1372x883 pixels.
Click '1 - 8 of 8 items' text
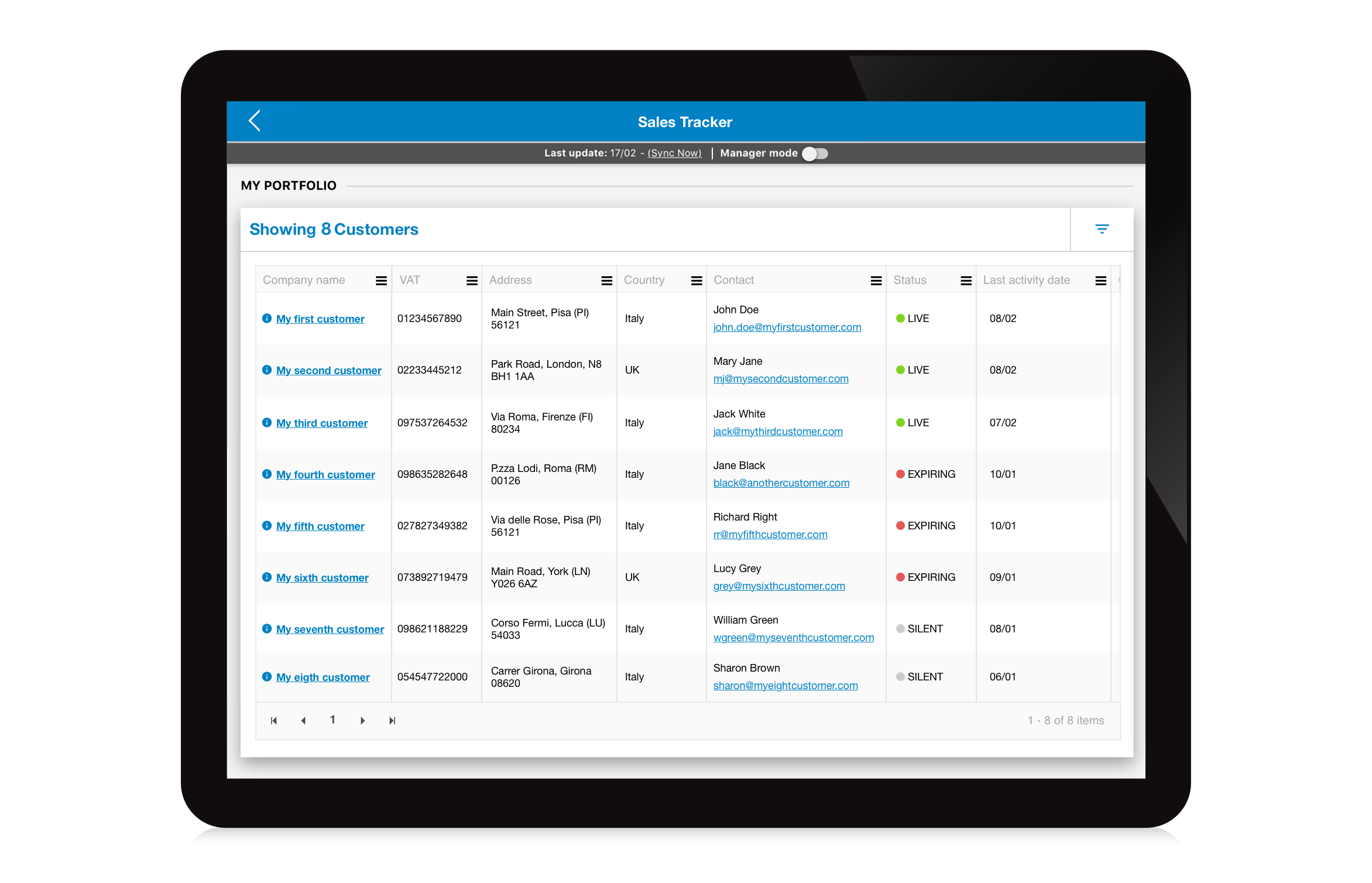[x=1066, y=721]
